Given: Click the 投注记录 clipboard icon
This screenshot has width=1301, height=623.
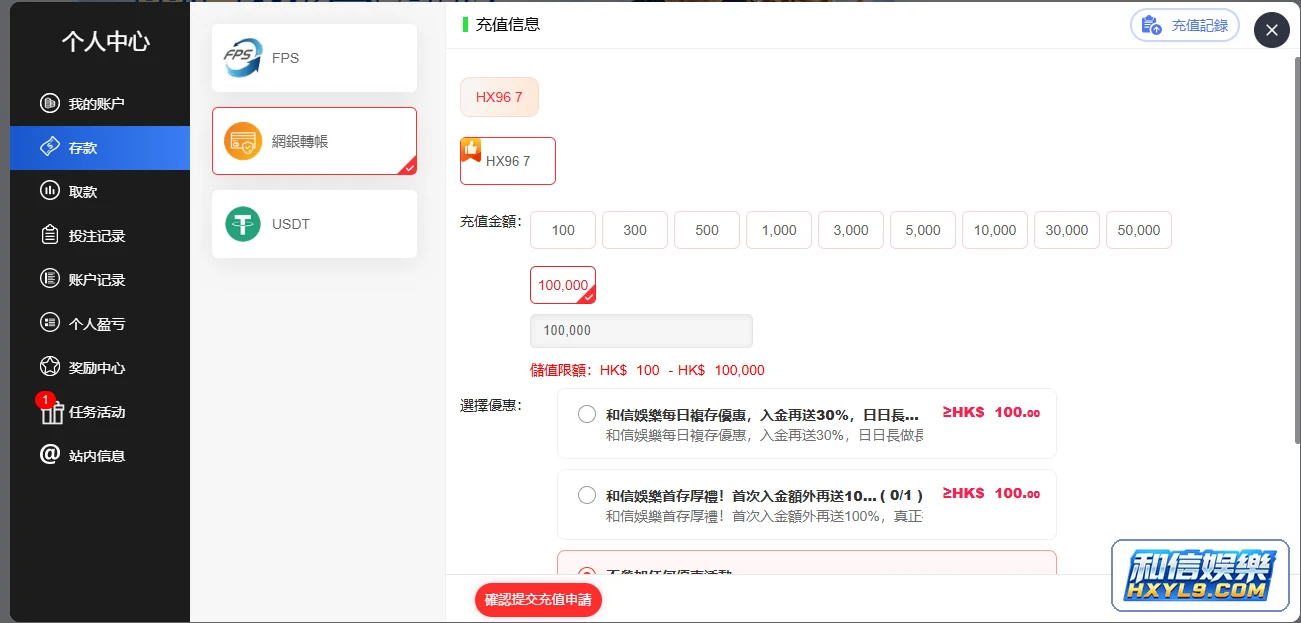Looking at the screenshot, I should pos(50,235).
